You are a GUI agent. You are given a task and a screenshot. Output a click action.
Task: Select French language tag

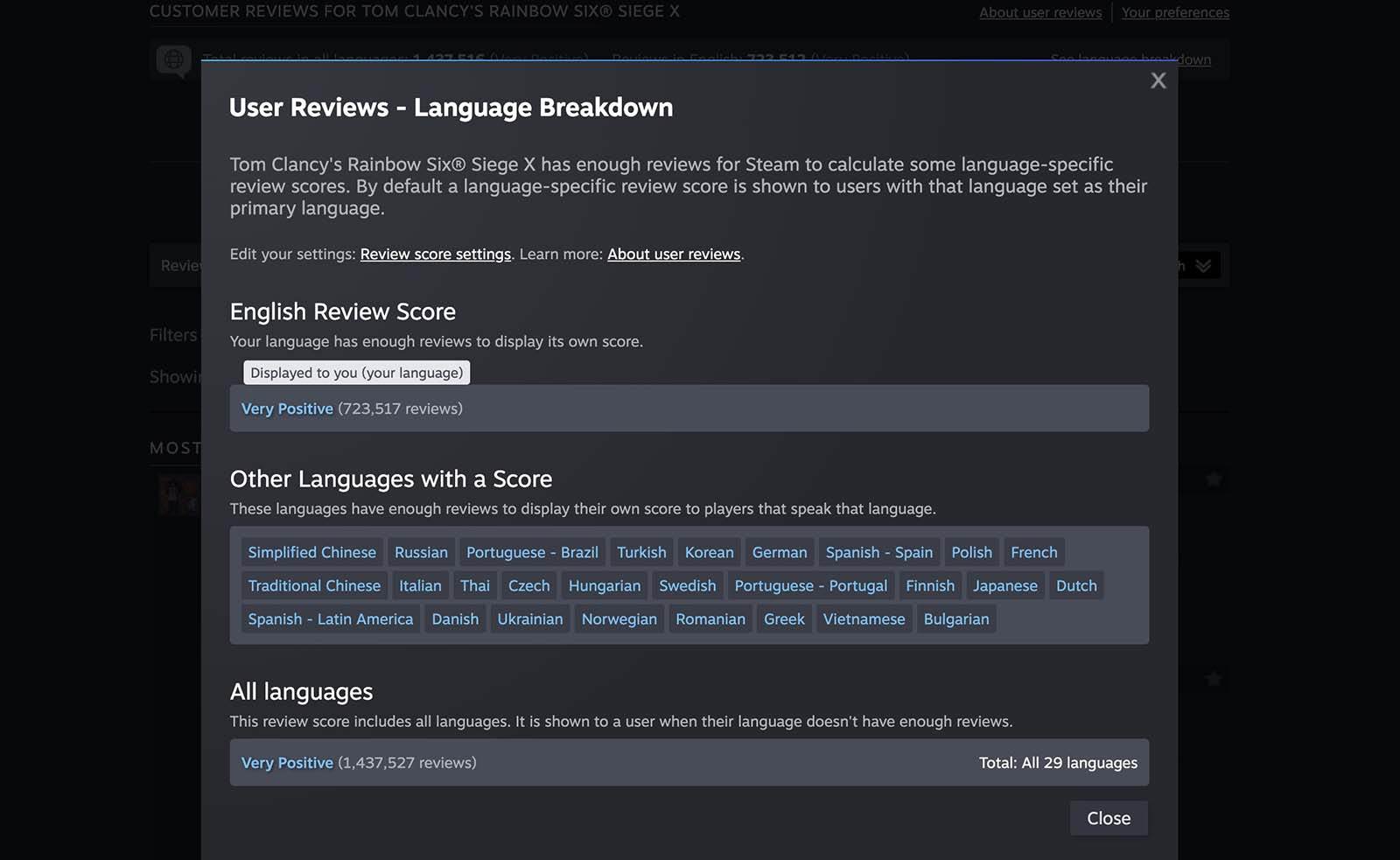coord(1033,552)
